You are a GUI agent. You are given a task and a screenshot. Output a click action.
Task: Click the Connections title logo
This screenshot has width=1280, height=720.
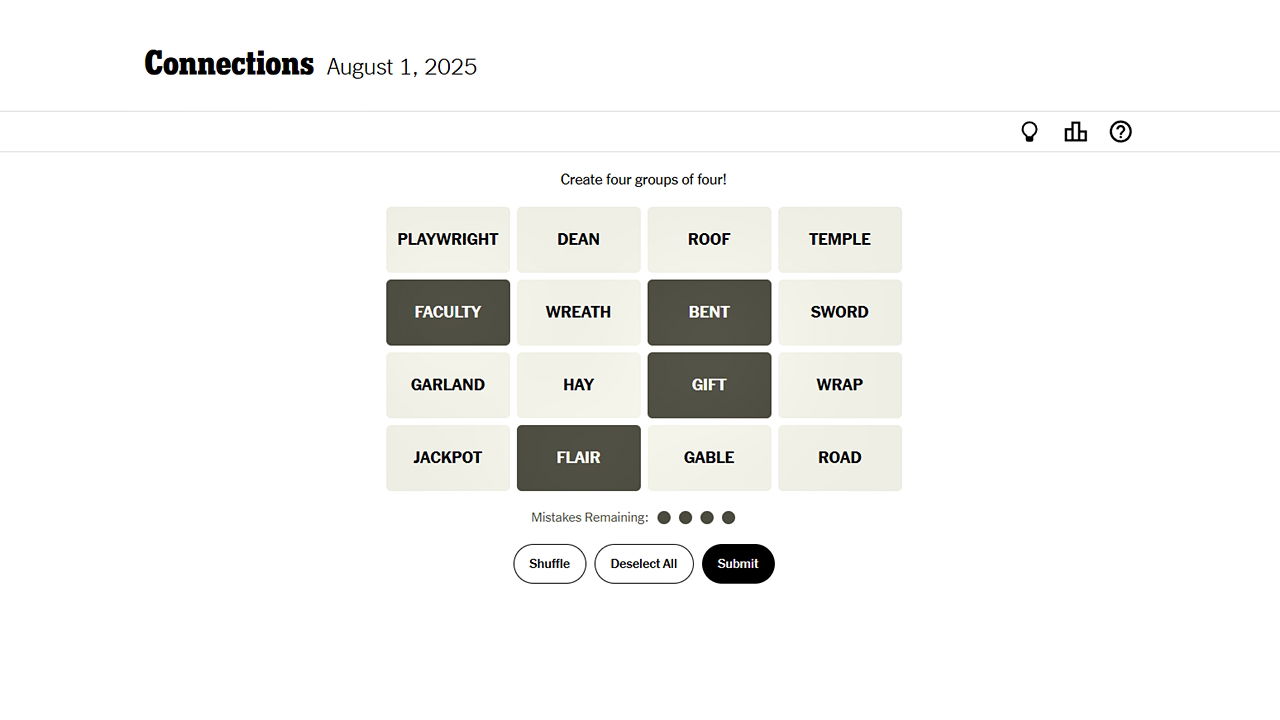click(229, 64)
